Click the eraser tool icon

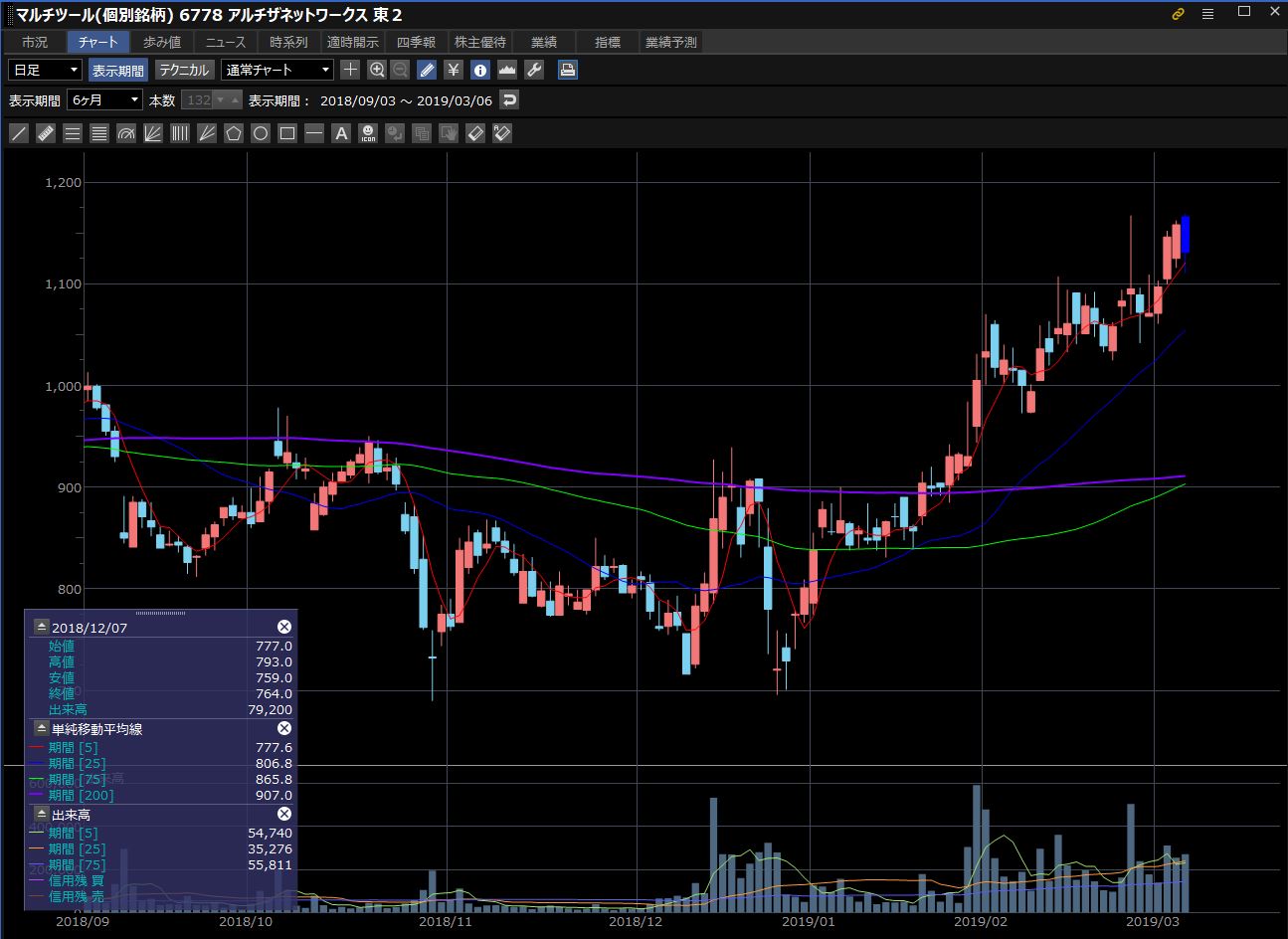tap(475, 133)
